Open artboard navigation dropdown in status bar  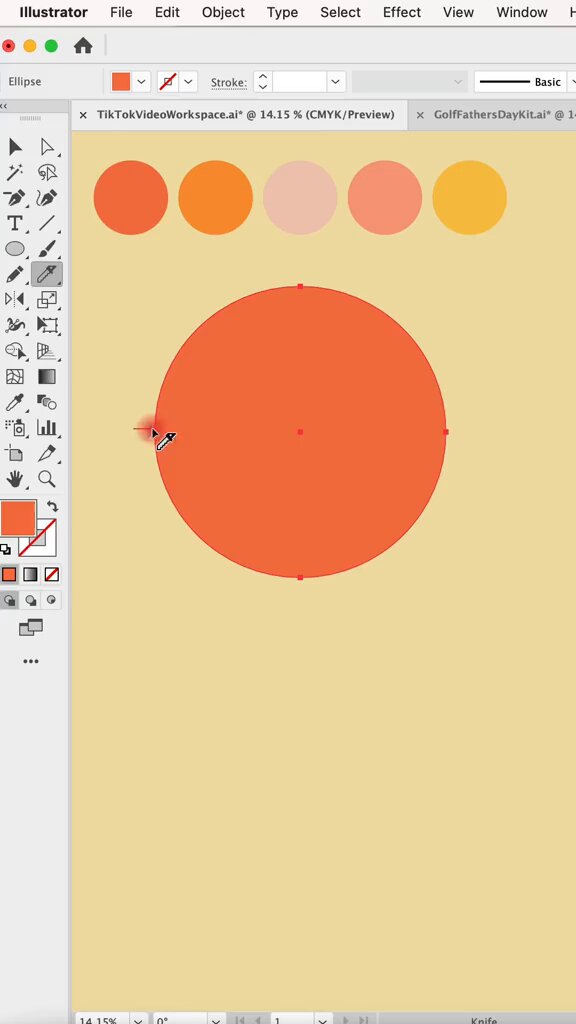click(x=323, y=1019)
